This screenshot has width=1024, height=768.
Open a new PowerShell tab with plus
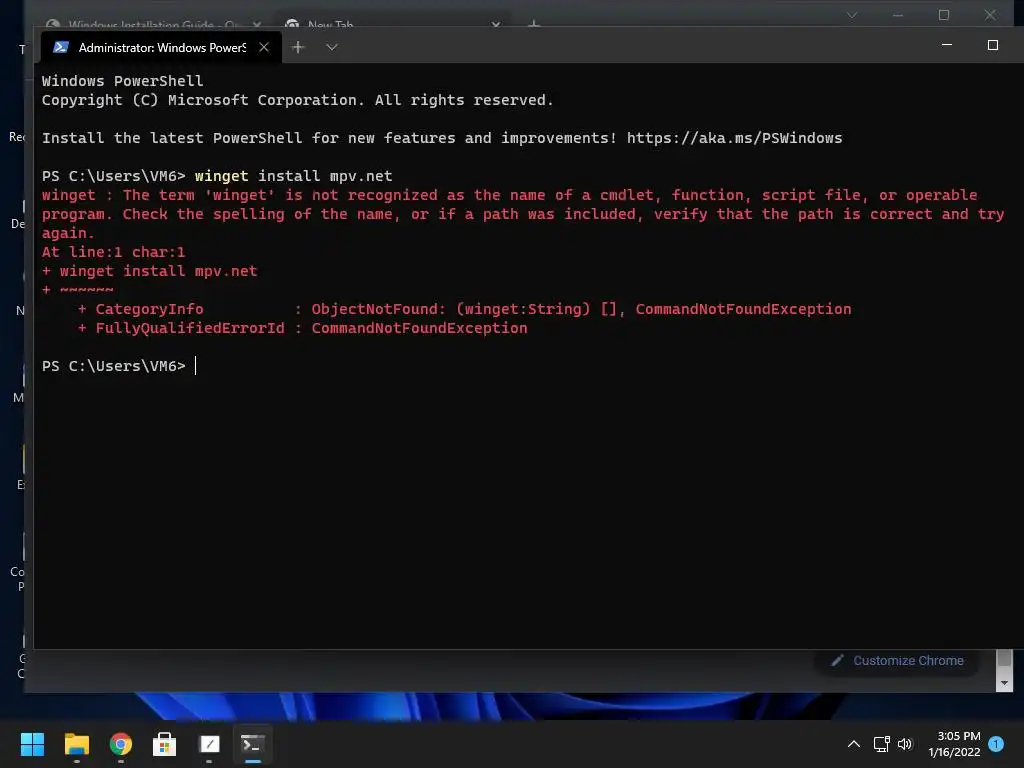pyautogui.click(x=298, y=47)
